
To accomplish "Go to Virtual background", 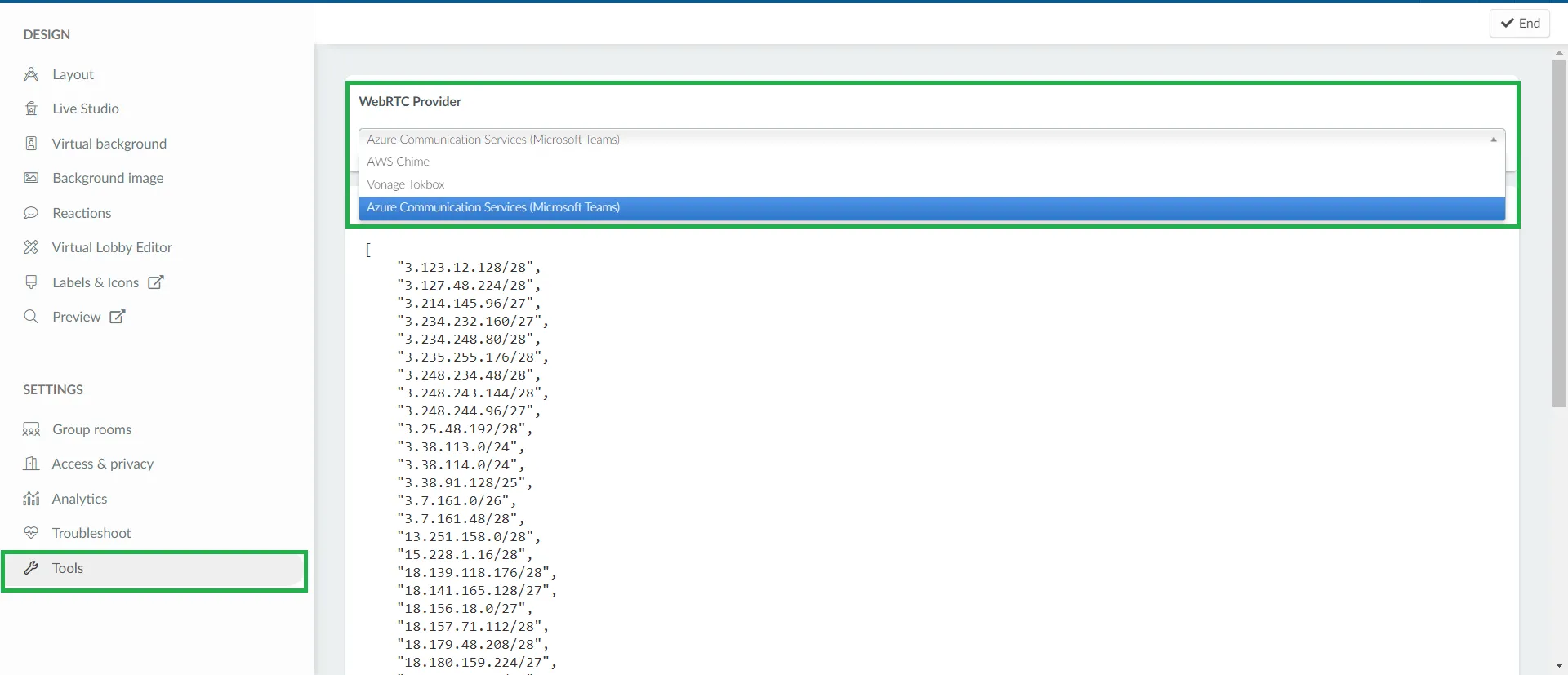I will [x=109, y=144].
